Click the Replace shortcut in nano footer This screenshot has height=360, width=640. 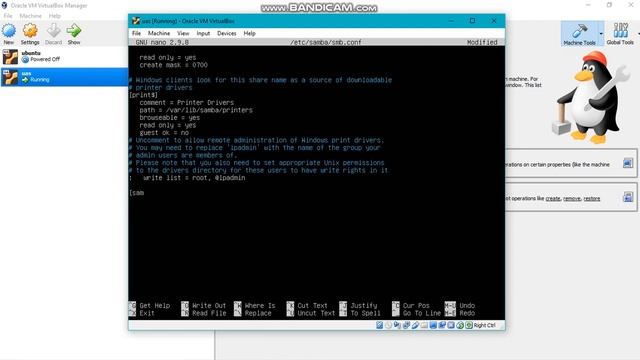pyautogui.click(x=253, y=313)
